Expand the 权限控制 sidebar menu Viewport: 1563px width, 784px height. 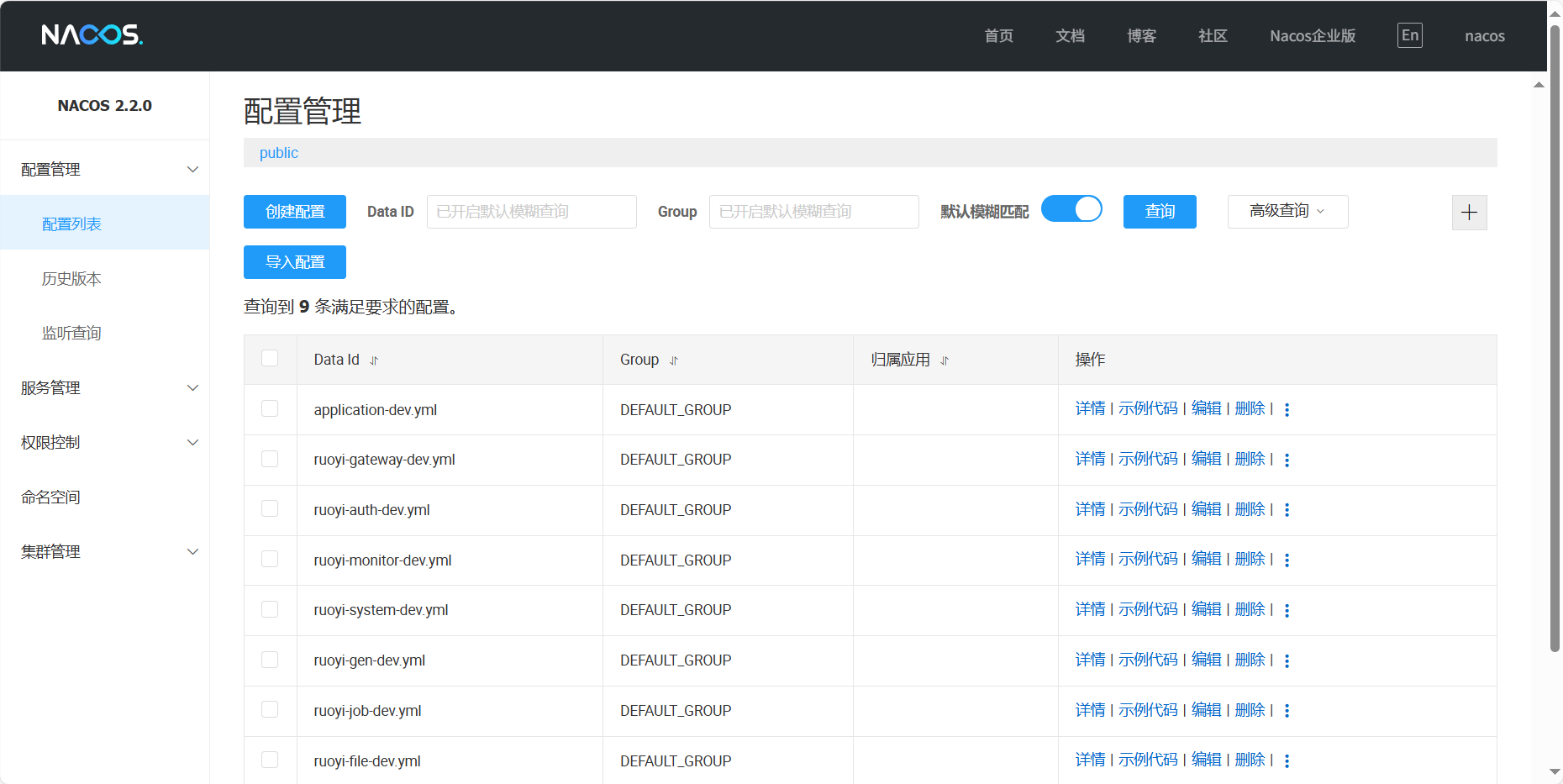click(x=105, y=442)
